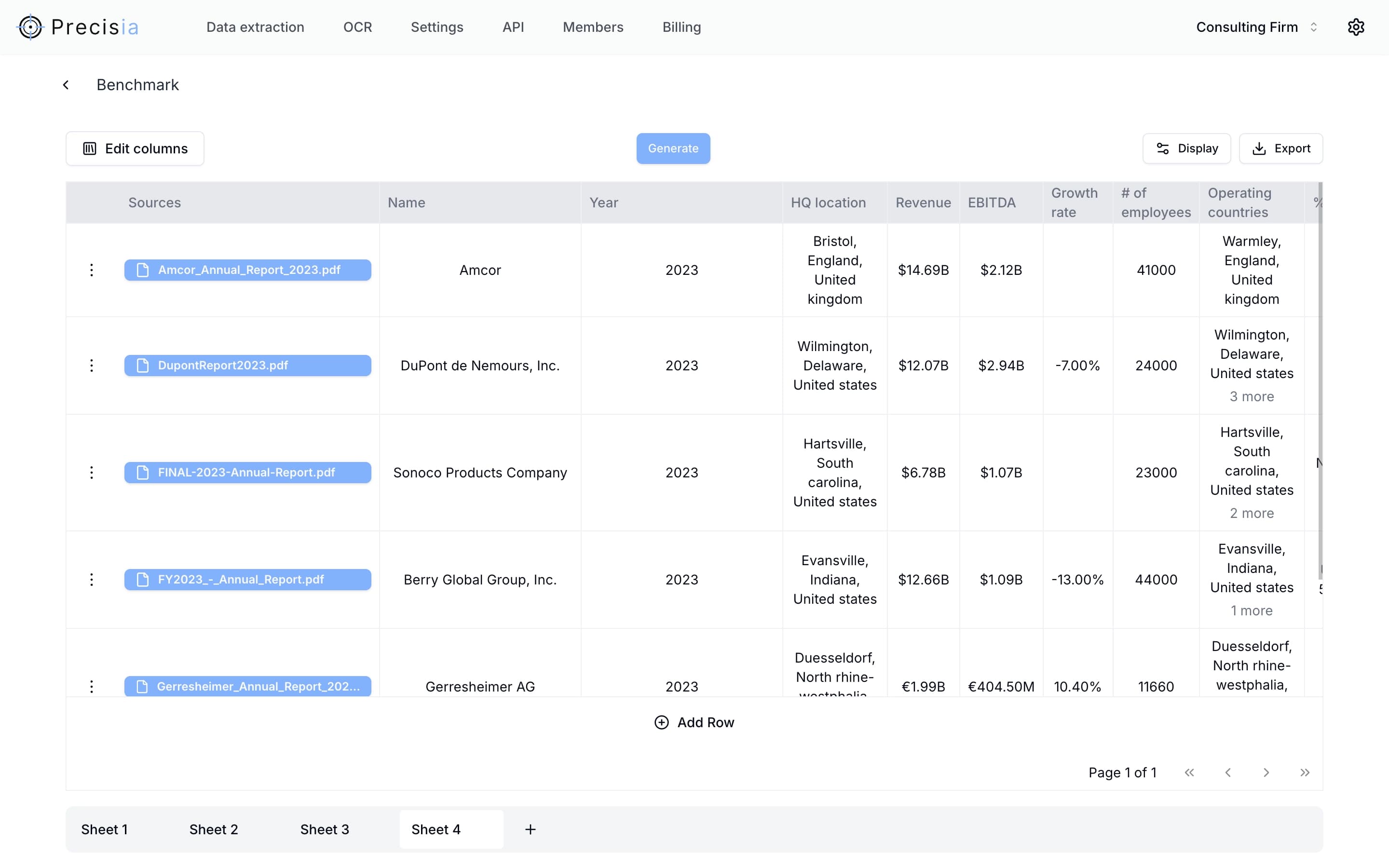Viewport: 1389px width, 868px height.
Task: Open the settings gear in the top bar
Action: [x=1356, y=27]
